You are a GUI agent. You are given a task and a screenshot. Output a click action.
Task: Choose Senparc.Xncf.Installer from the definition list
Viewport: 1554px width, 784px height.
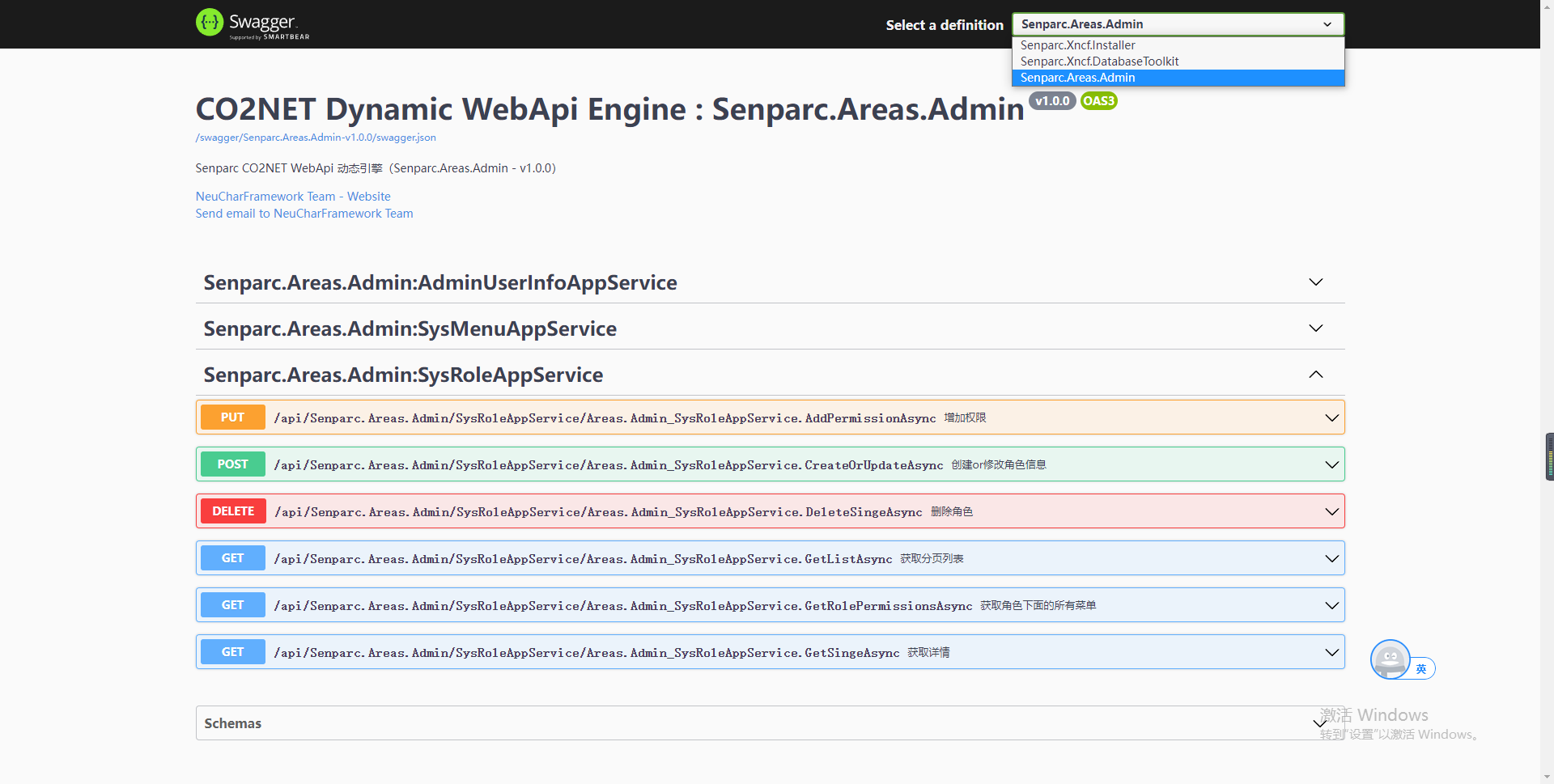pyautogui.click(x=1178, y=45)
